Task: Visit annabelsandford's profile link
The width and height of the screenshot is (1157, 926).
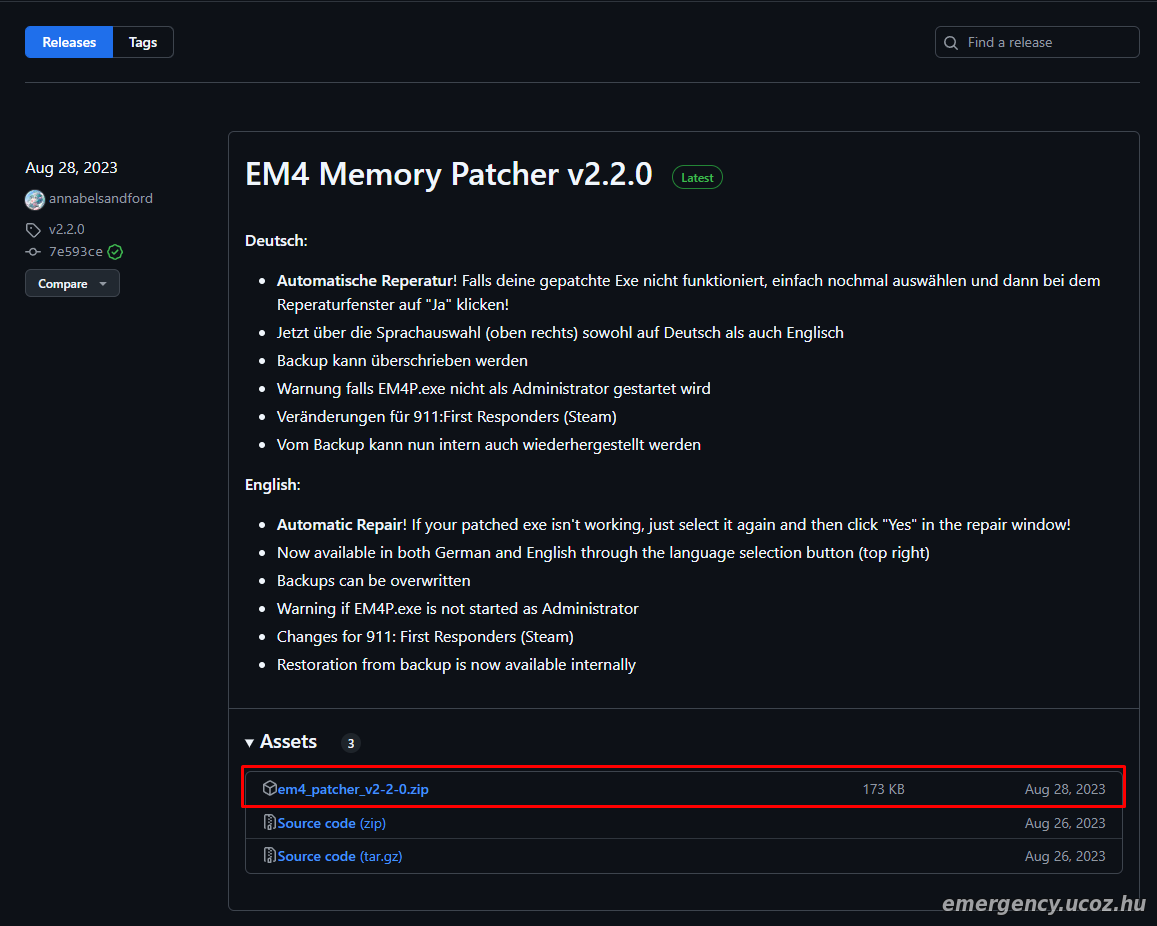Action: coord(101,198)
